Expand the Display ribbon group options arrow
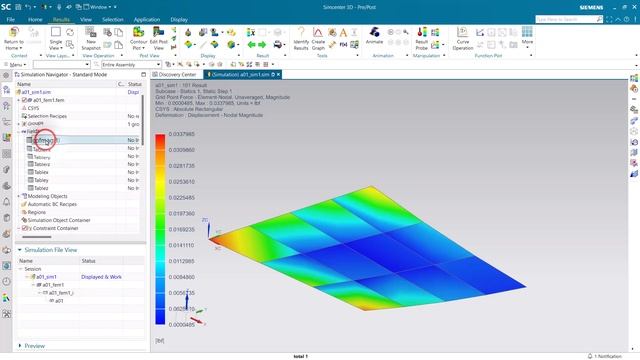Viewport: 640px width, 360px height. tap(239, 56)
